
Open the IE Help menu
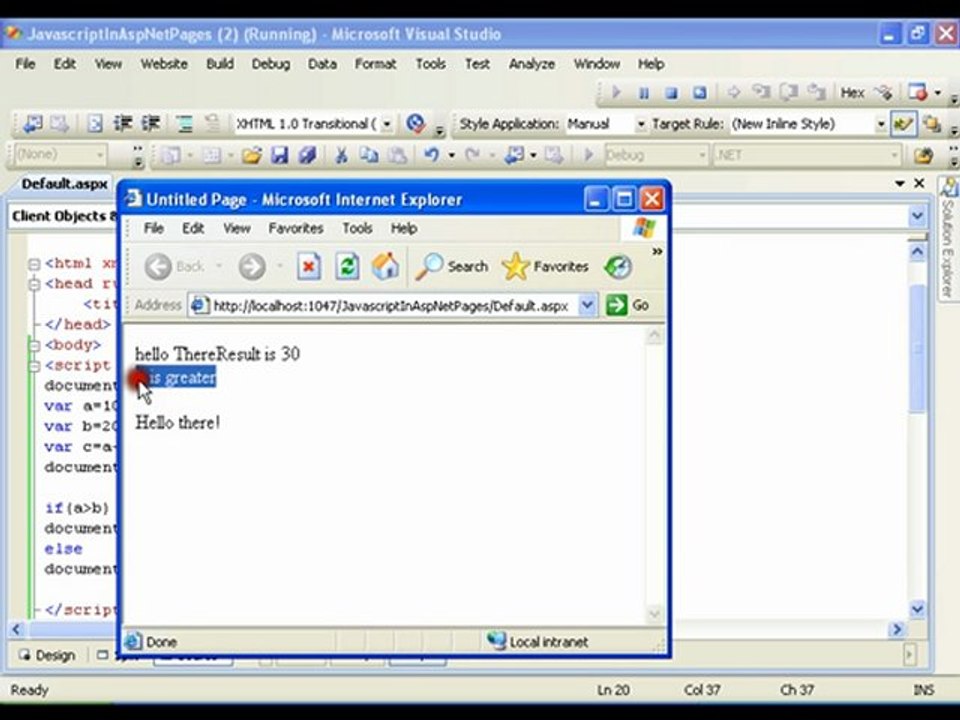(x=404, y=228)
